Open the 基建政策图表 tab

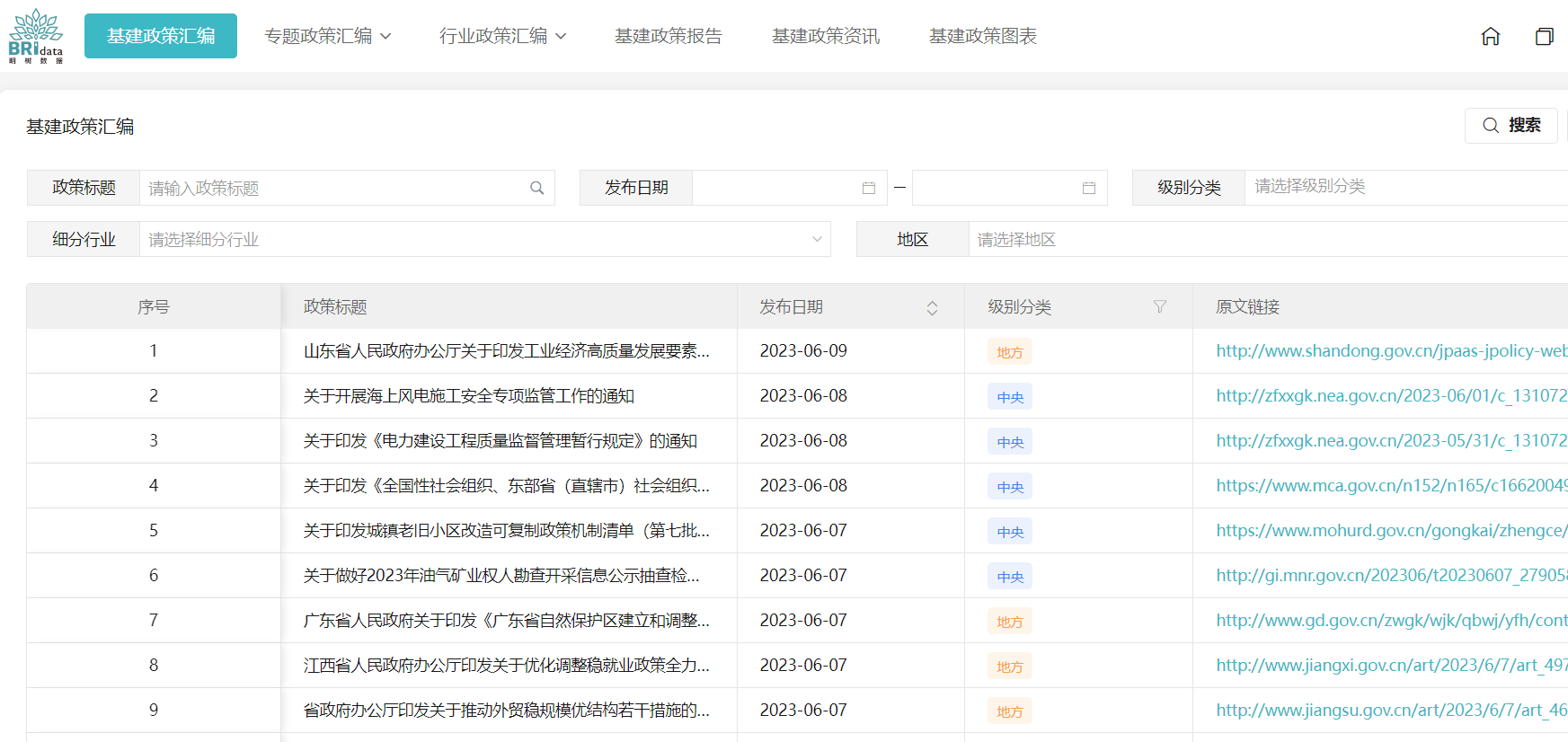click(983, 36)
